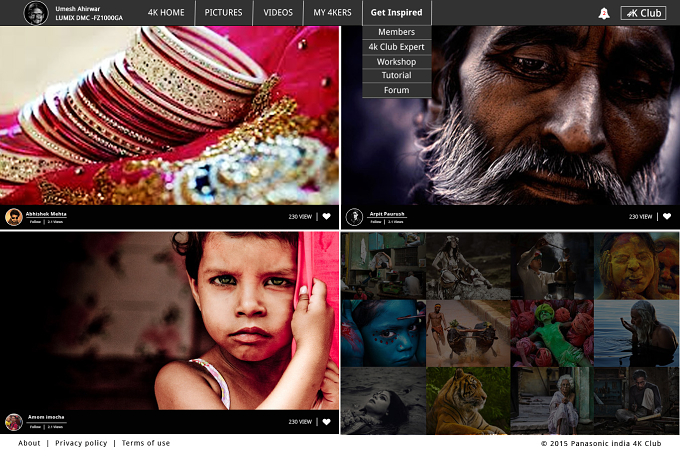The height and width of the screenshot is (457, 680).
Task: Like the child portrait with heart icon
Action: (327, 421)
